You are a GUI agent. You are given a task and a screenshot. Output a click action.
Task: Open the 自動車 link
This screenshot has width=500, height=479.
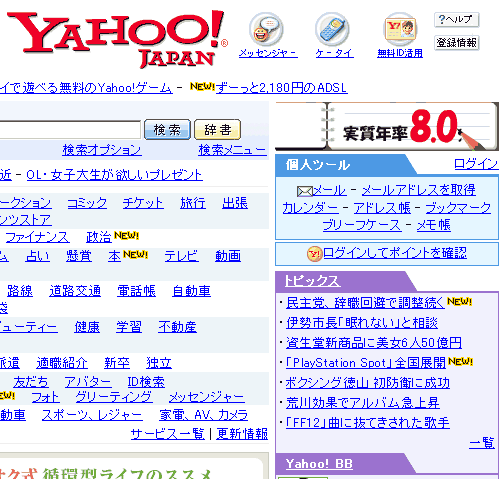[192, 291]
